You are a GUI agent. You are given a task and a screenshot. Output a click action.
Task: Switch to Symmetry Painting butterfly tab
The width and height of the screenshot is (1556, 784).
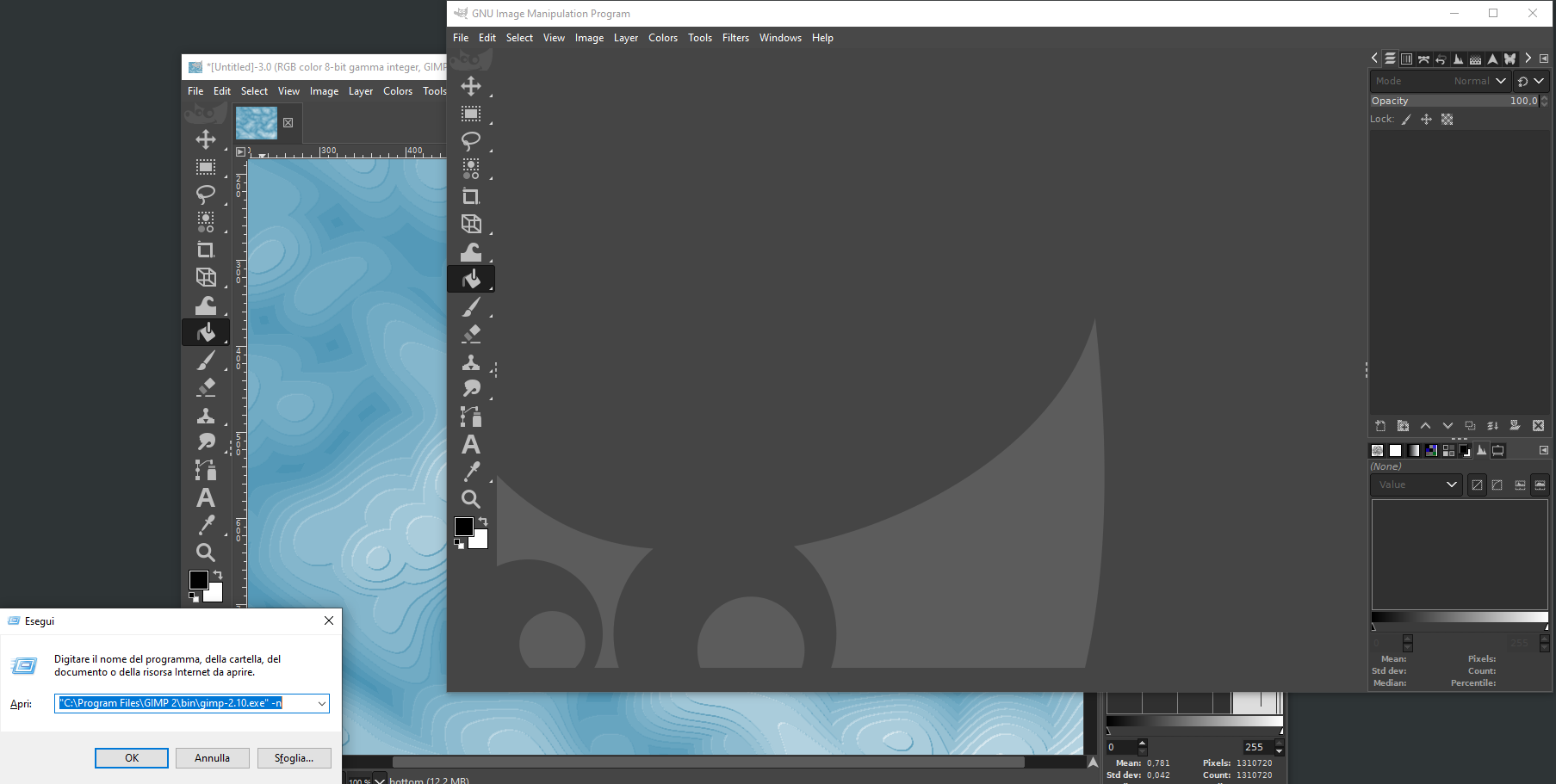pyautogui.click(x=1510, y=59)
